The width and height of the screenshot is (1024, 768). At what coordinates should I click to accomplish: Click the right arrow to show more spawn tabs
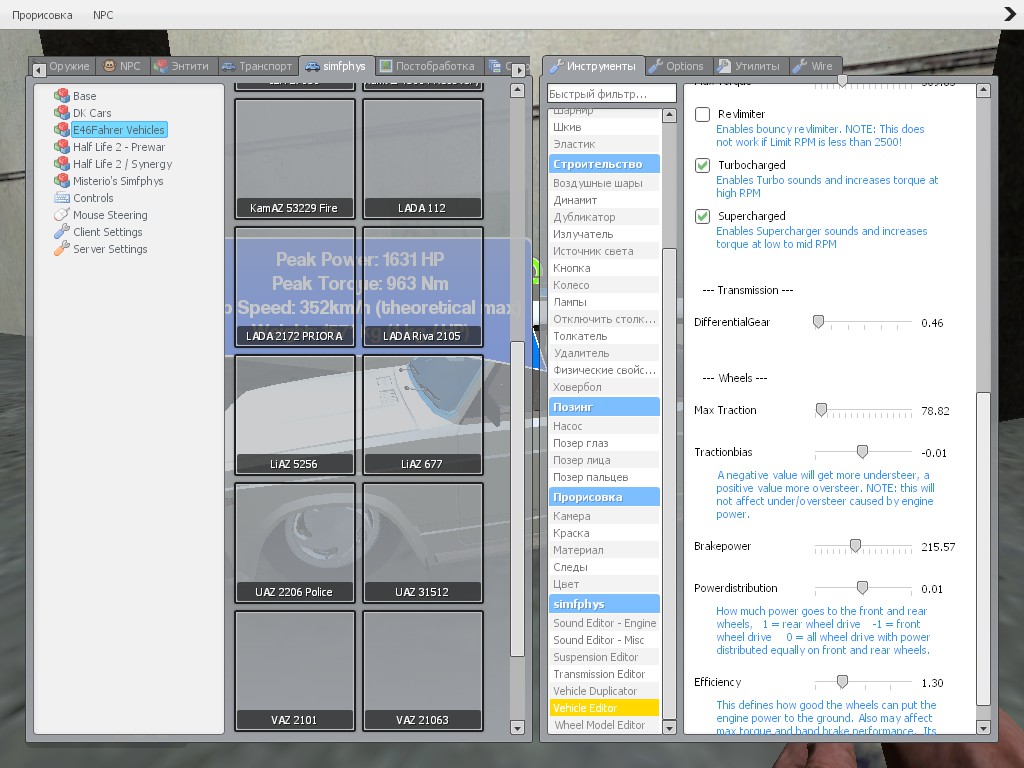pos(519,69)
